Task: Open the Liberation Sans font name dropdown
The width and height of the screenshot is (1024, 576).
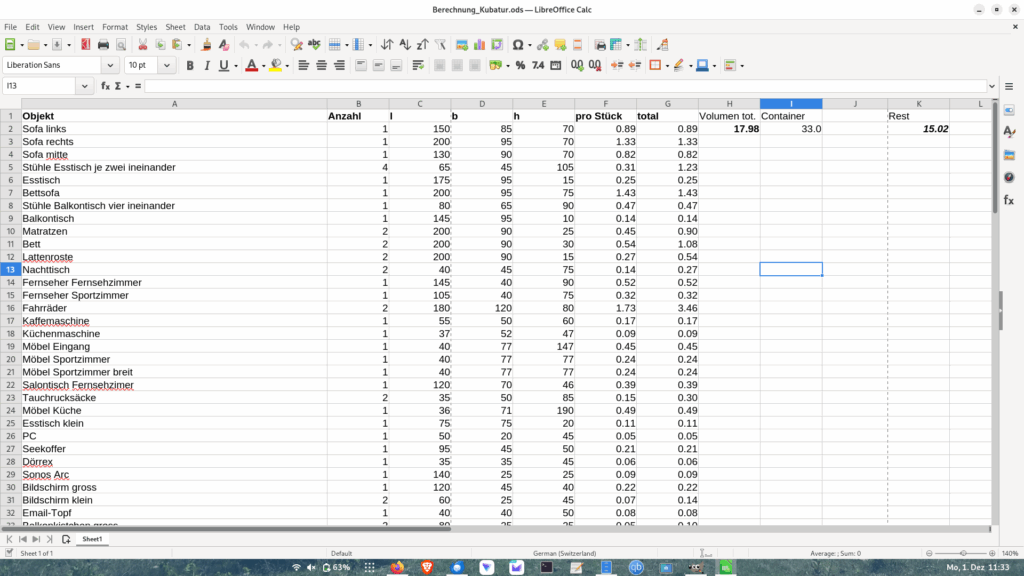Action: 110,66
